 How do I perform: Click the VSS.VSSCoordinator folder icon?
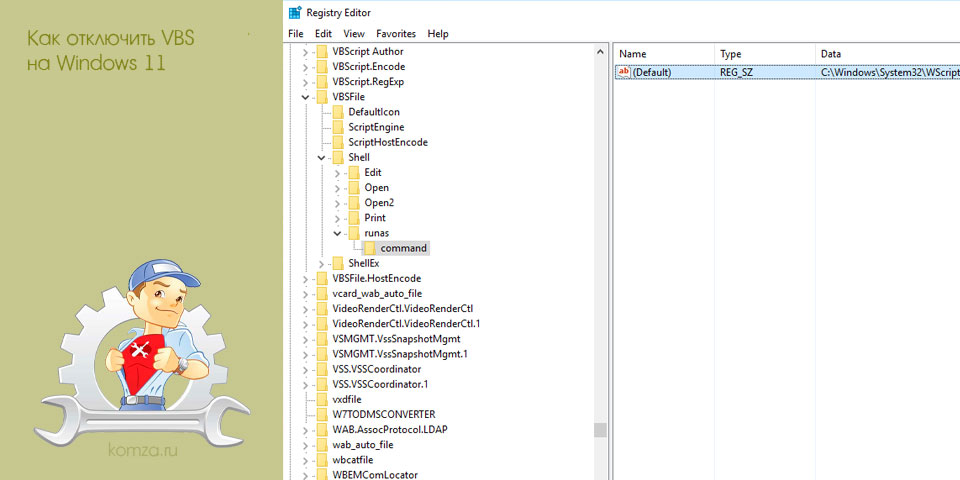(322, 369)
